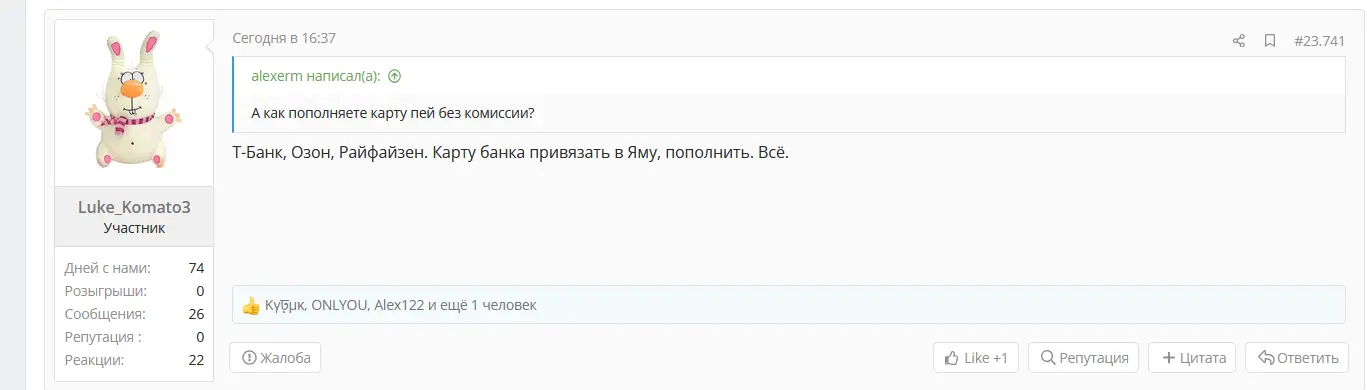Open the Реакции count 22
The image size is (1367, 390).
pyautogui.click(x=195, y=360)
